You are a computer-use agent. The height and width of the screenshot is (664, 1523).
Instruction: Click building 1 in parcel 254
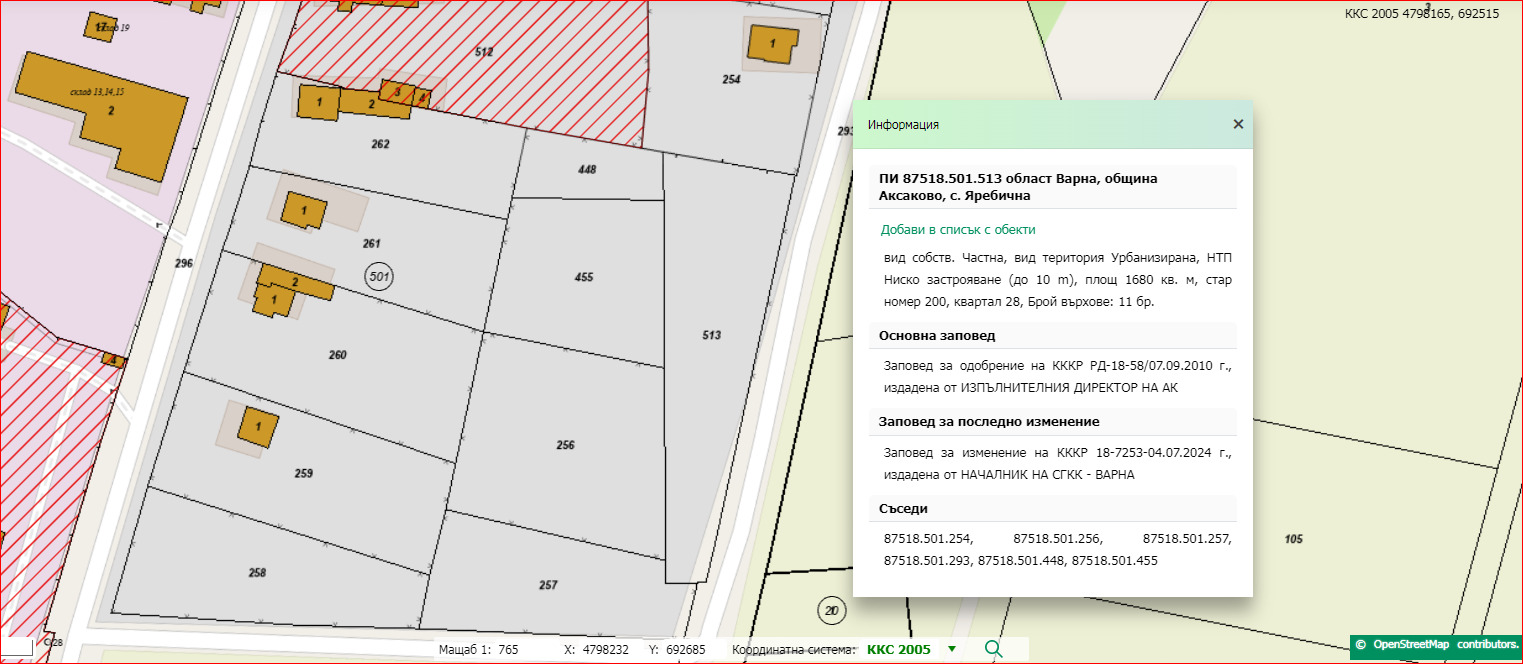coord(772,45)
